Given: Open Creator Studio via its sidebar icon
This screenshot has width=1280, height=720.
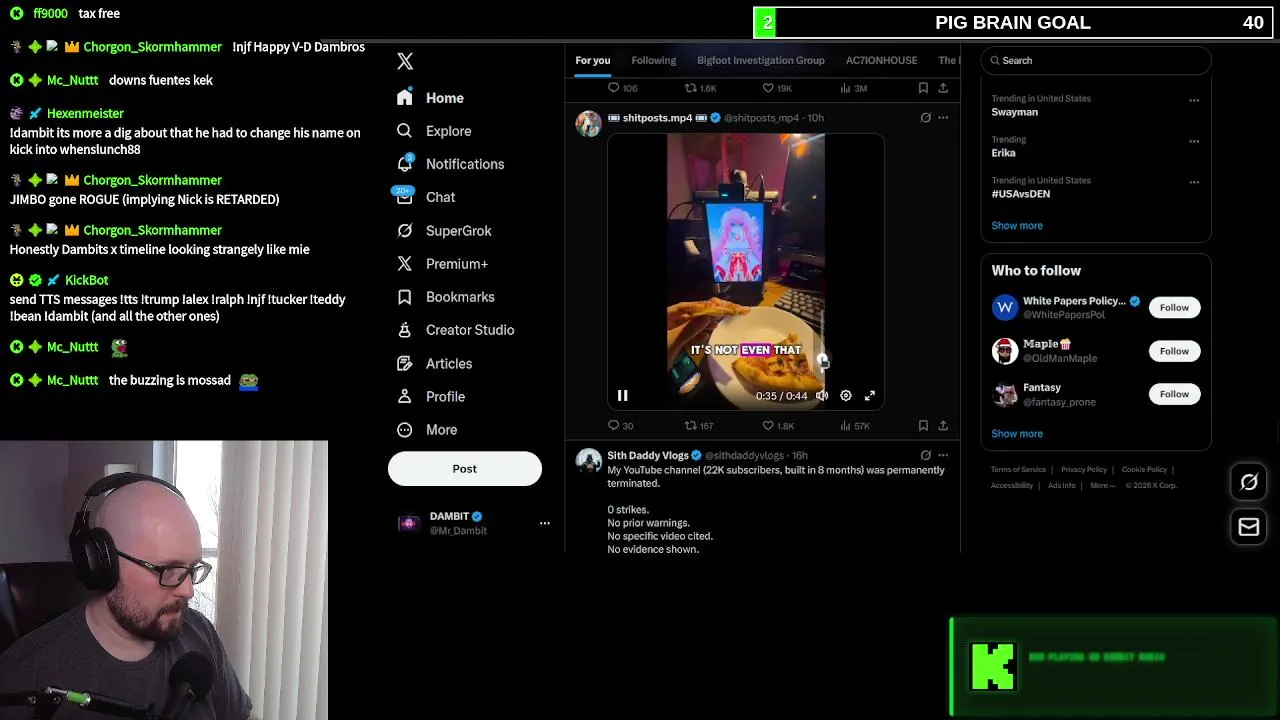Looking at the screenshot, I should [x=404, y=329].
